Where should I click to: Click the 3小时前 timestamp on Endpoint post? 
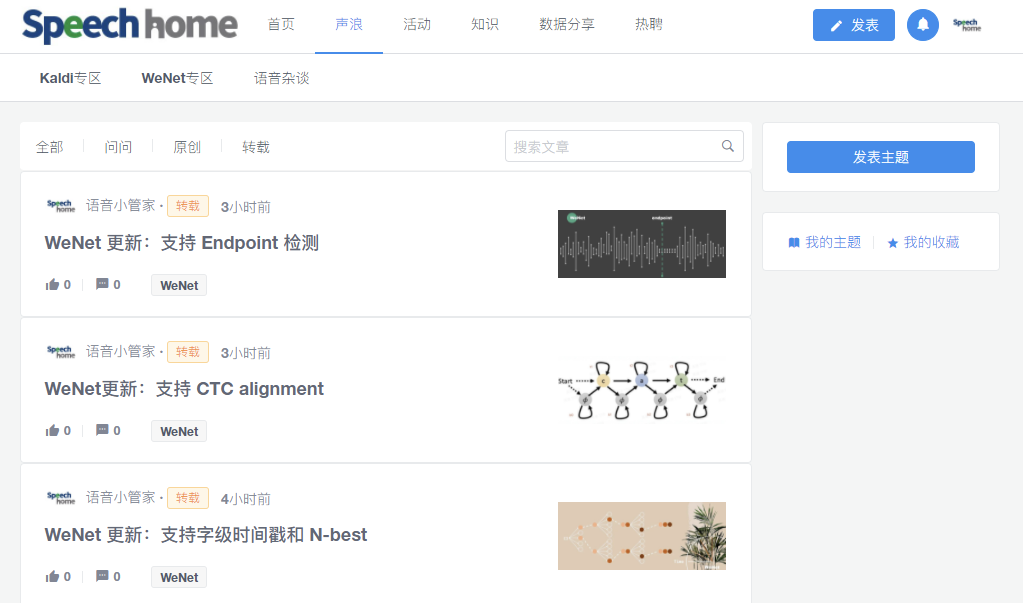[245, 208]
